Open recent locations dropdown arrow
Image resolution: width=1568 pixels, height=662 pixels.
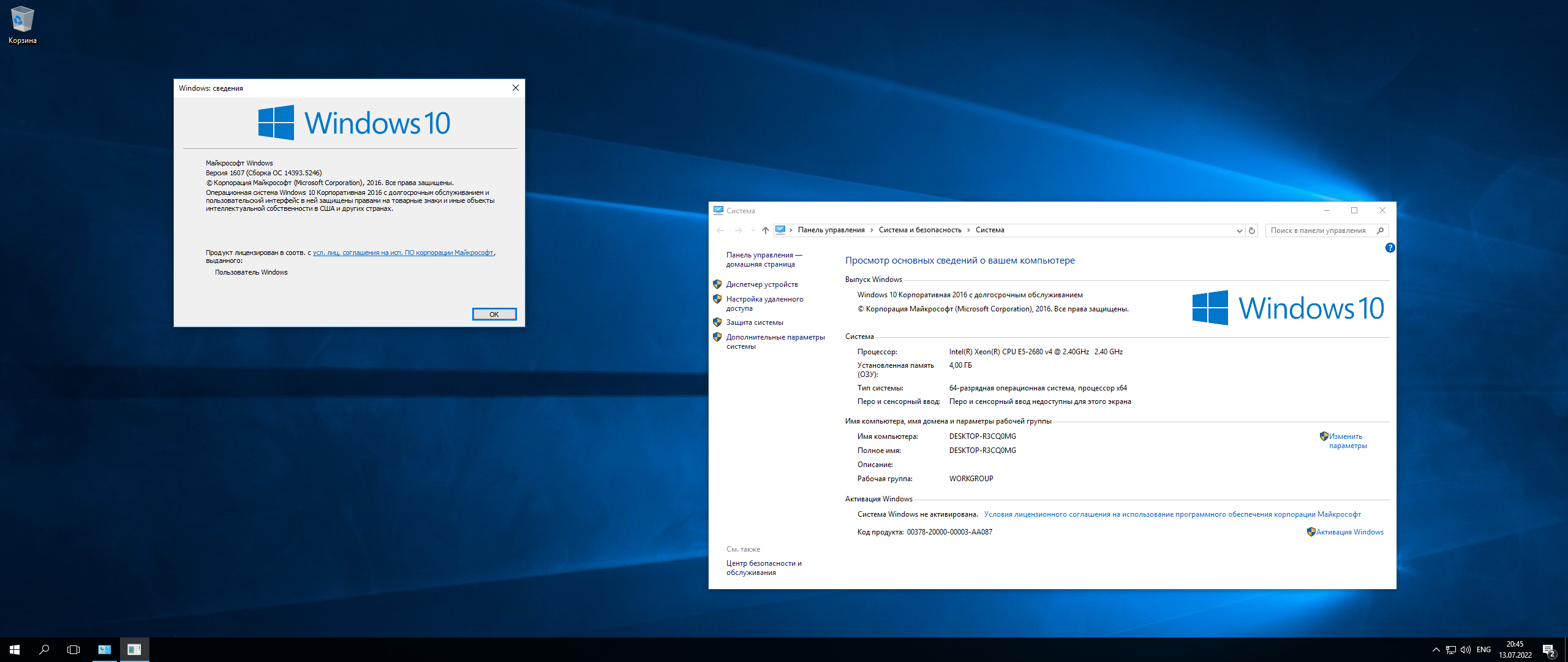click(x=753, y=230)
